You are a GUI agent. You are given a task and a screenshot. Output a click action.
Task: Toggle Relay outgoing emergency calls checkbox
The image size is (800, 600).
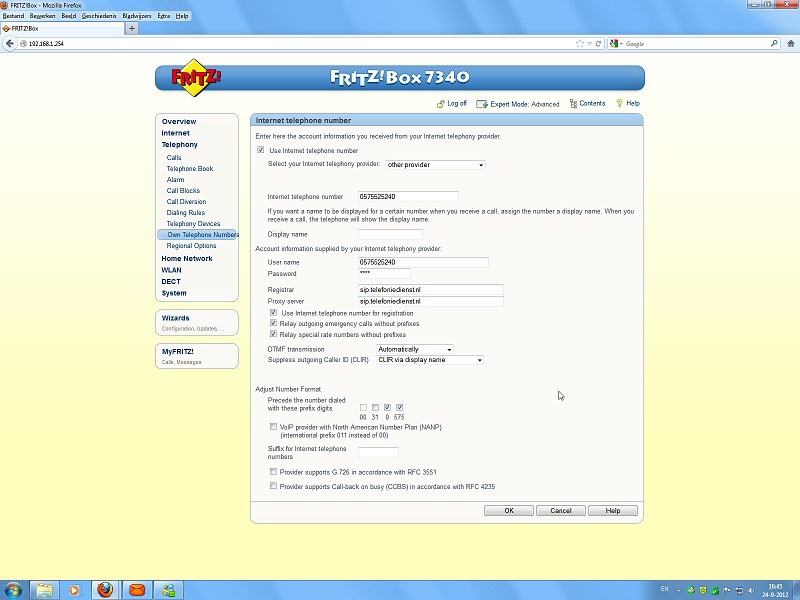[x=273, y=323]
